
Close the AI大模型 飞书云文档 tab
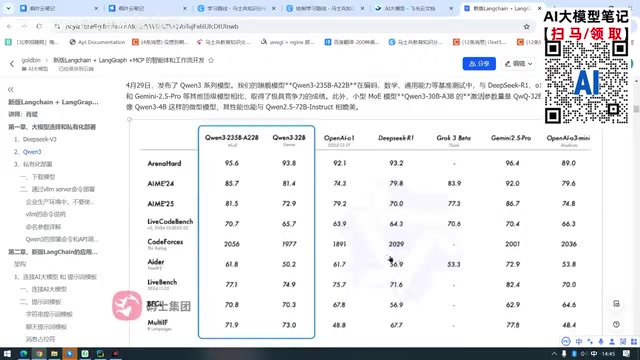(x=451, y=8)
